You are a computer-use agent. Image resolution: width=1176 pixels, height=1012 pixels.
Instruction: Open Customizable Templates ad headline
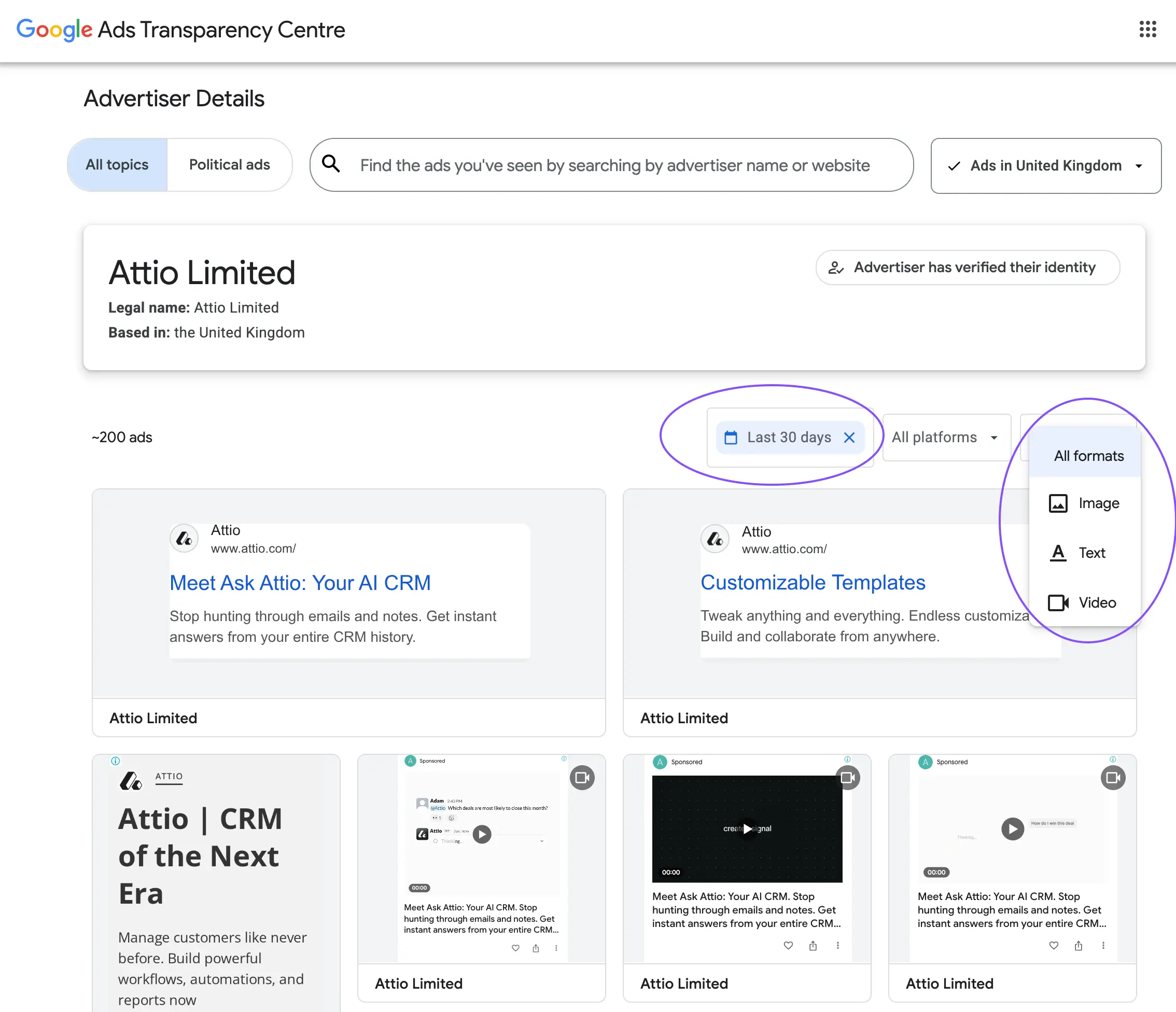(x=813, y=582)
